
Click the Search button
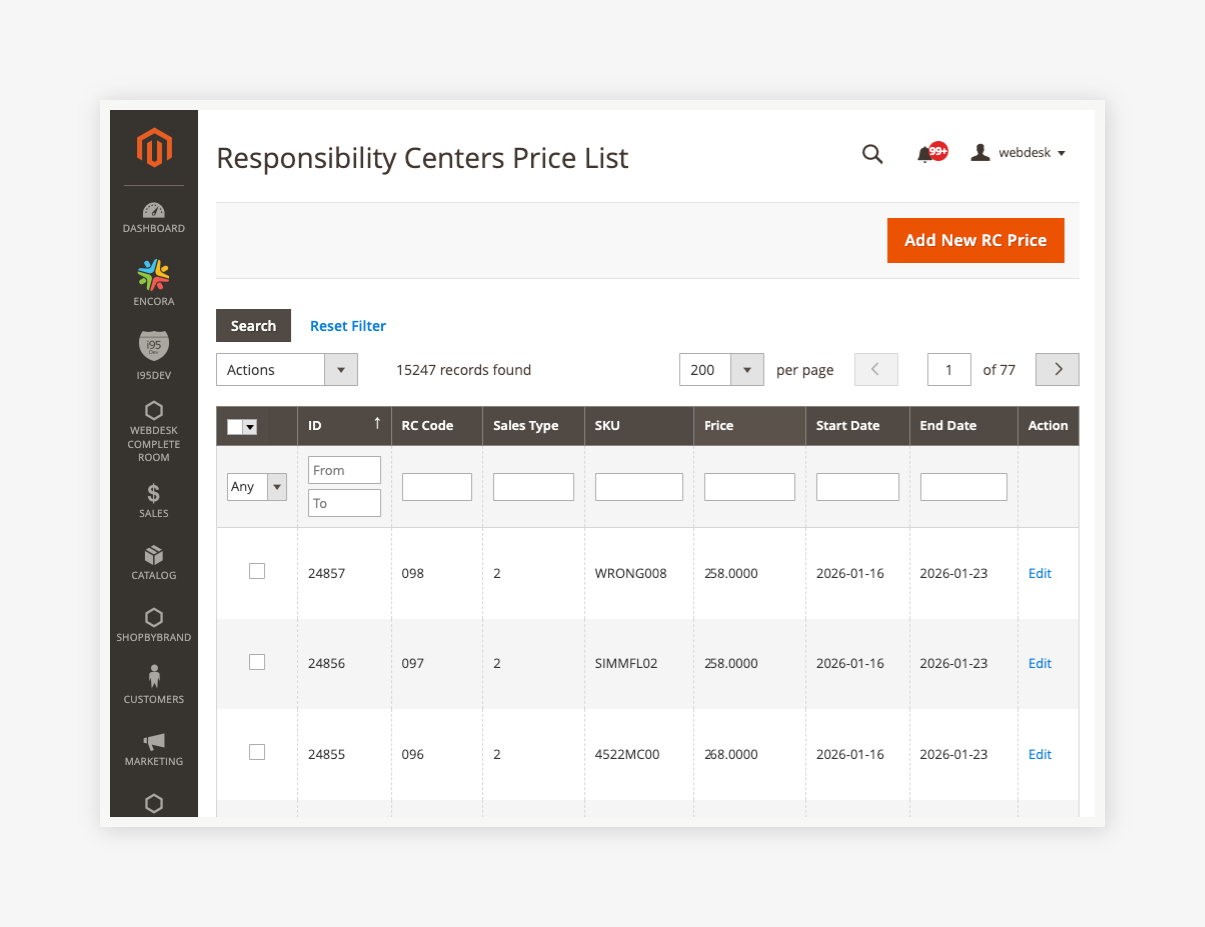click(x=253, y=326)
